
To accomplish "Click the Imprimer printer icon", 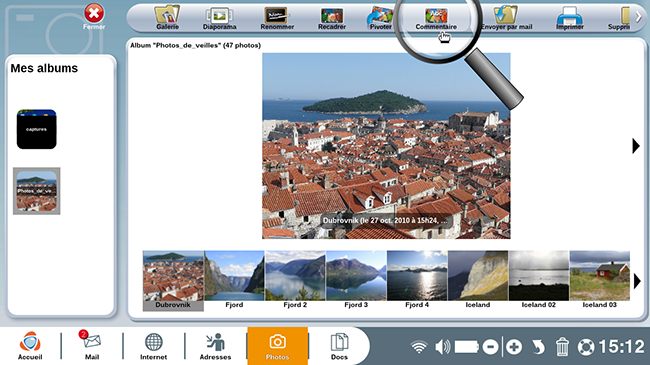I will coord(570,18).
